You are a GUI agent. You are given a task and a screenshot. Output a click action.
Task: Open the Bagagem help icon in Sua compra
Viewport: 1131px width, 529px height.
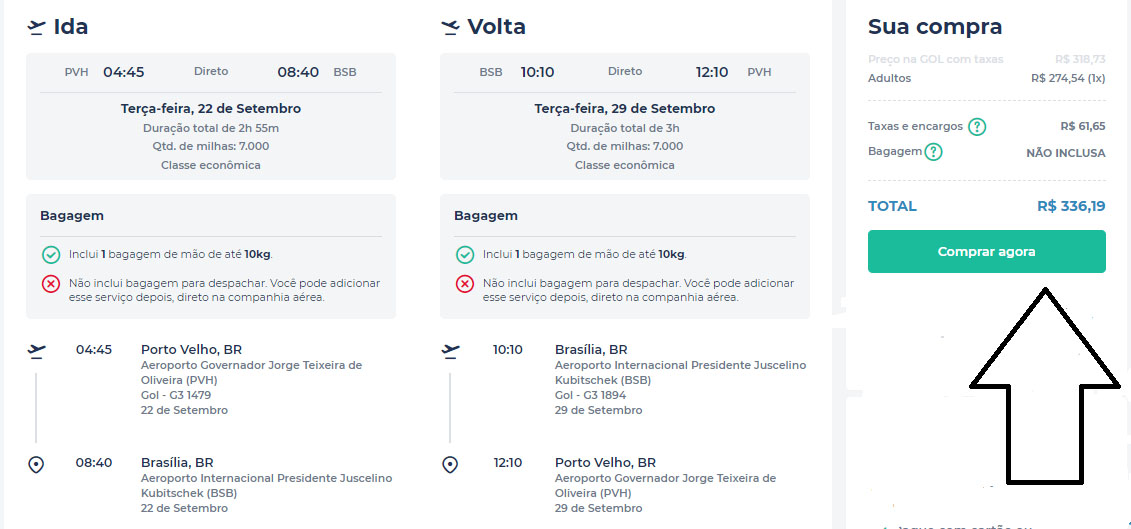[933, 152]
